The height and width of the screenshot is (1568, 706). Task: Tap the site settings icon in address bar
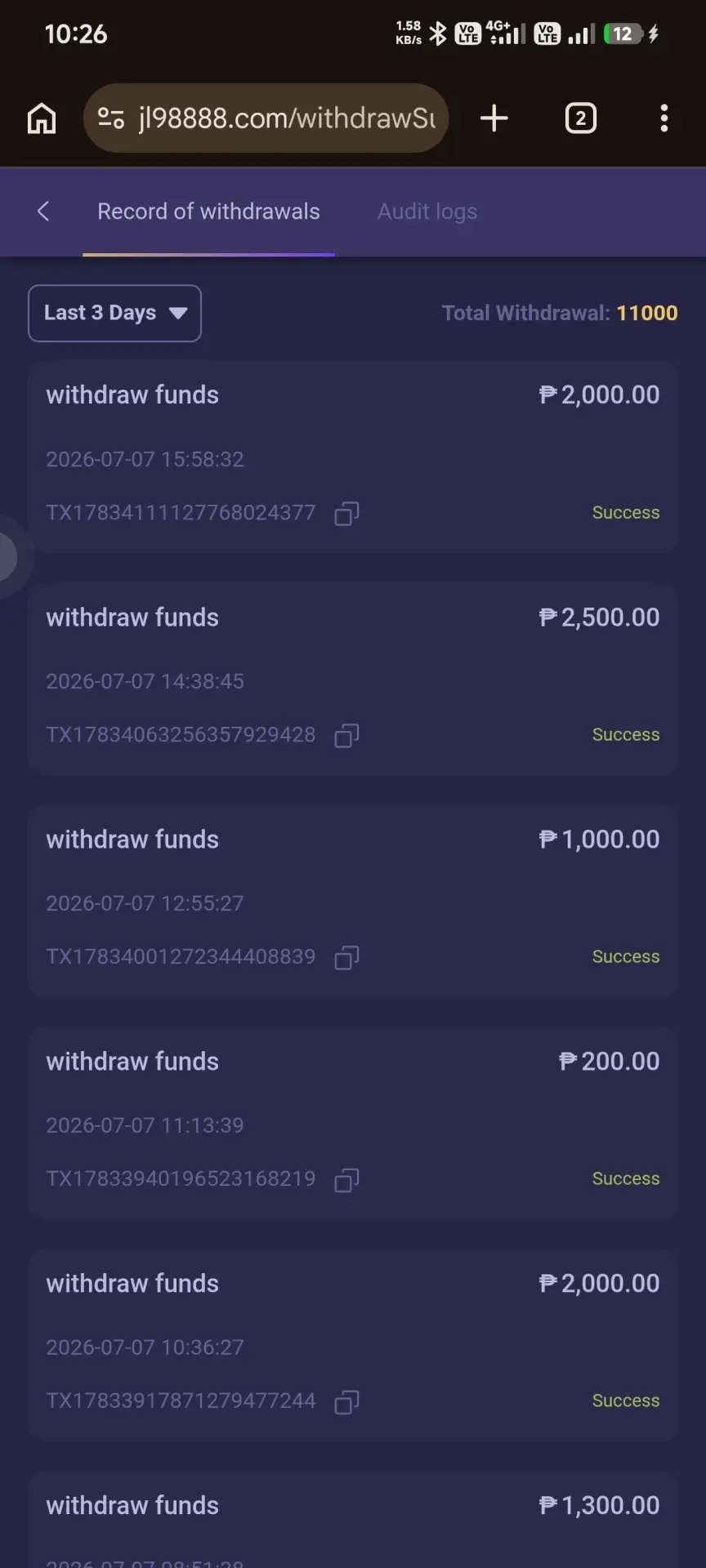click(x=111, y=118)
